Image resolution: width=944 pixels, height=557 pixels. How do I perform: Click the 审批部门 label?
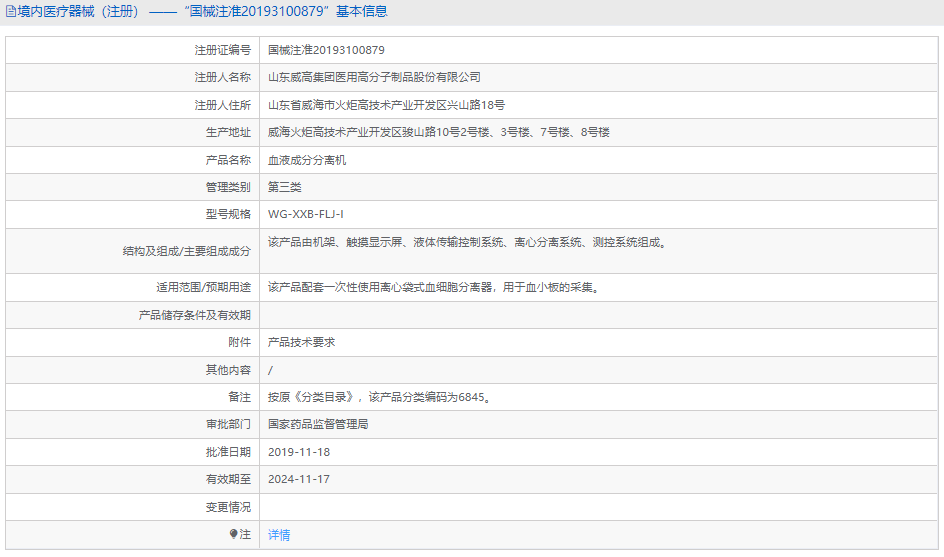[228, 424]
